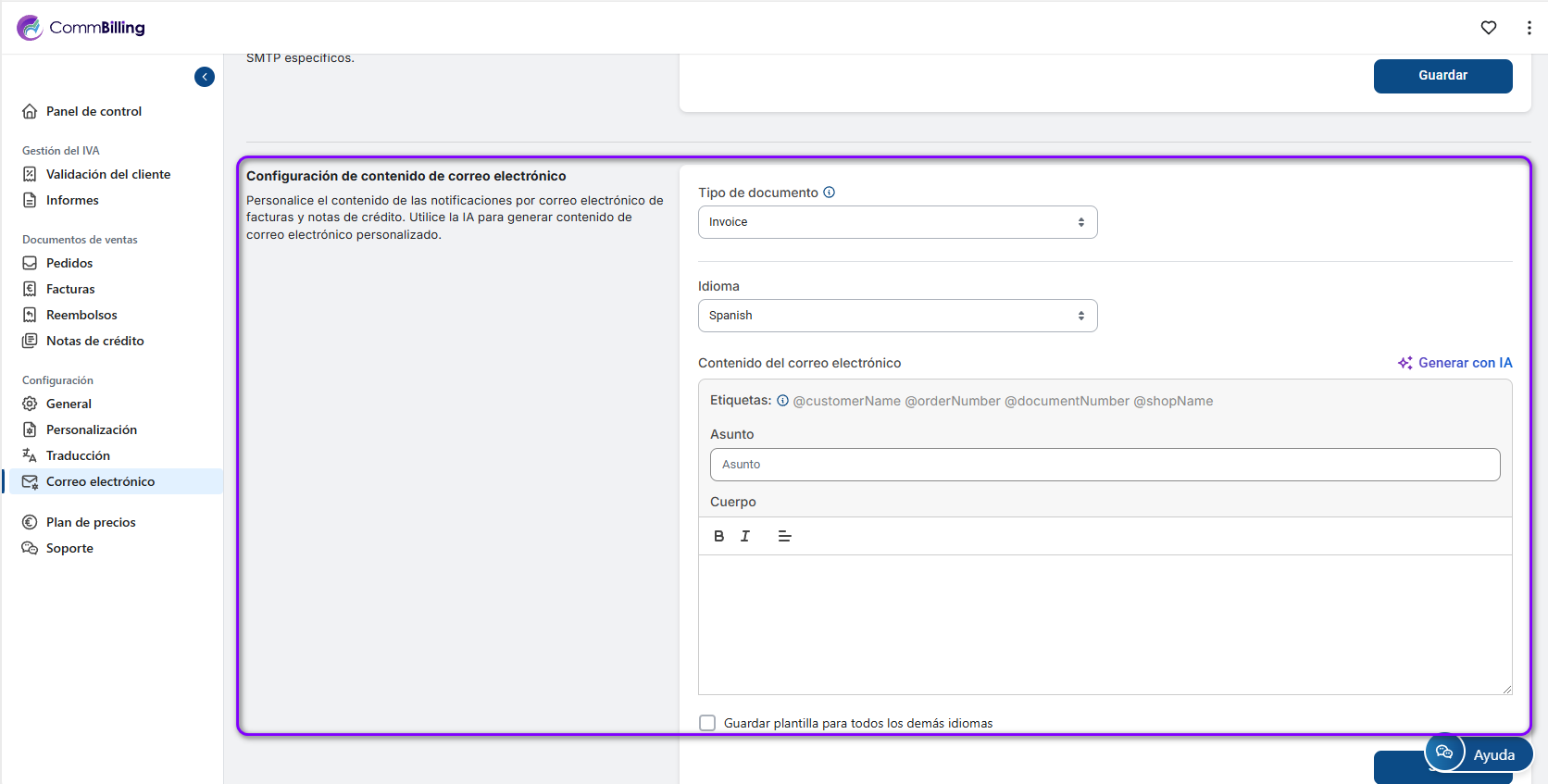Click into the Asunto input field
This screenshot has height=784, width=1548.
[1105, 465]
